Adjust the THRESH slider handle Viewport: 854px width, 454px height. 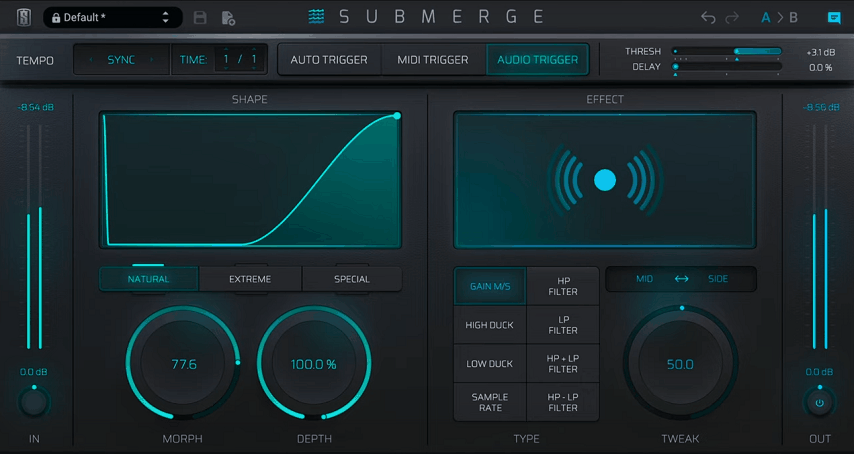(x=737, y=51)
